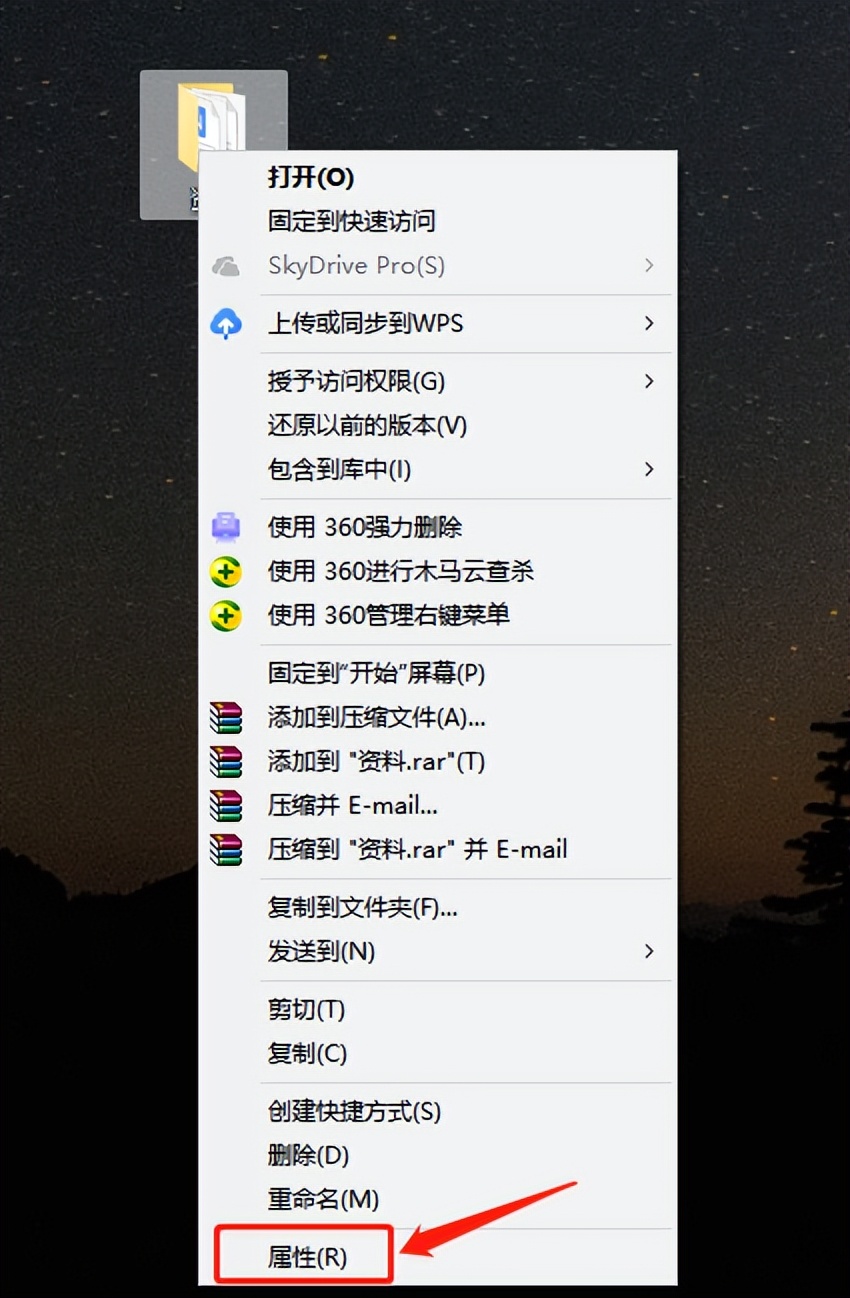Click the WinRAR icon beside 添加到 "资料.rar"(T)
This screenshot has width=850, height=1298.
(x=226, y=762)
